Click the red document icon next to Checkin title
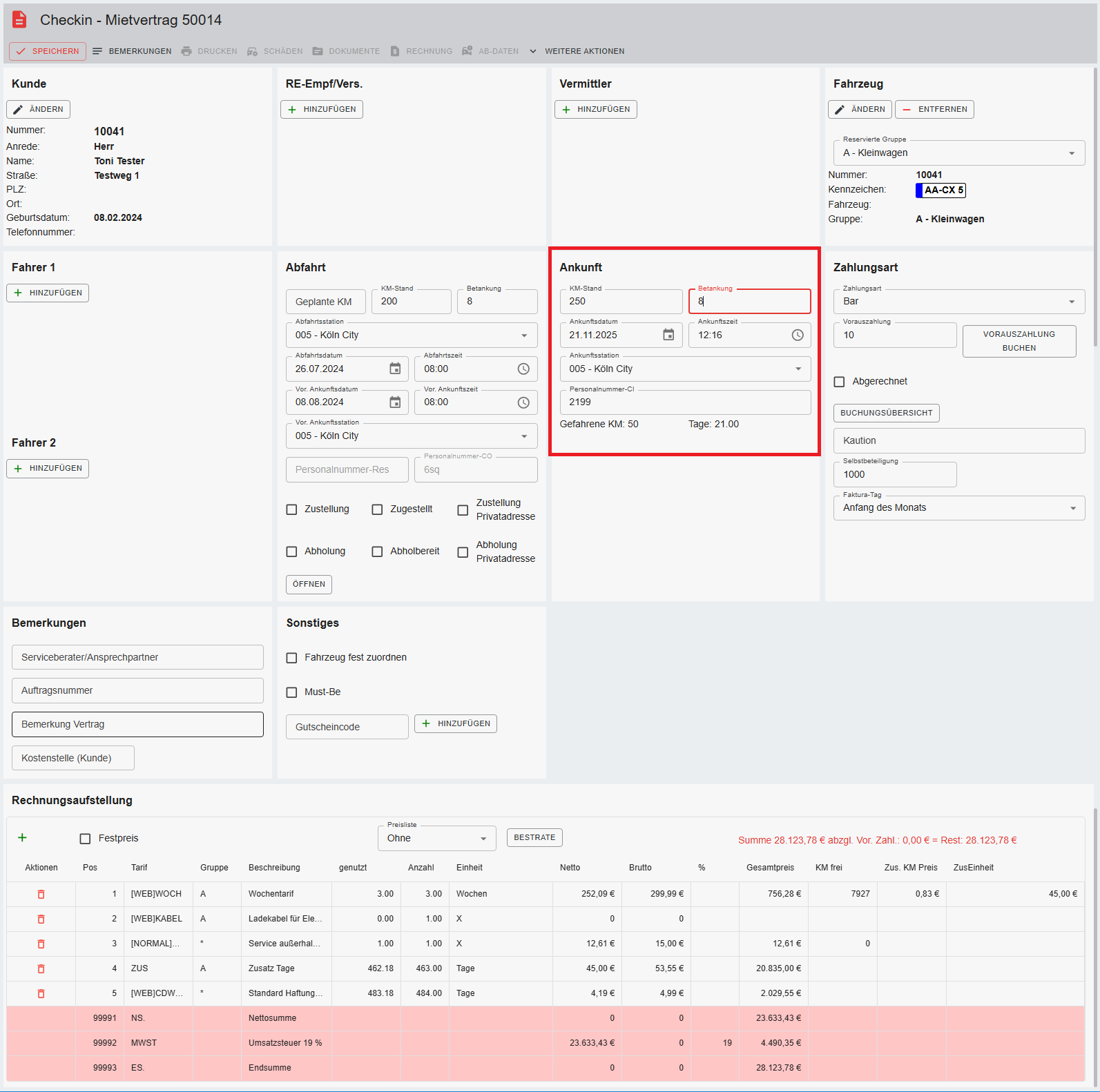The height and width of the screenshot is (1092, 1100). click(19, 20)
